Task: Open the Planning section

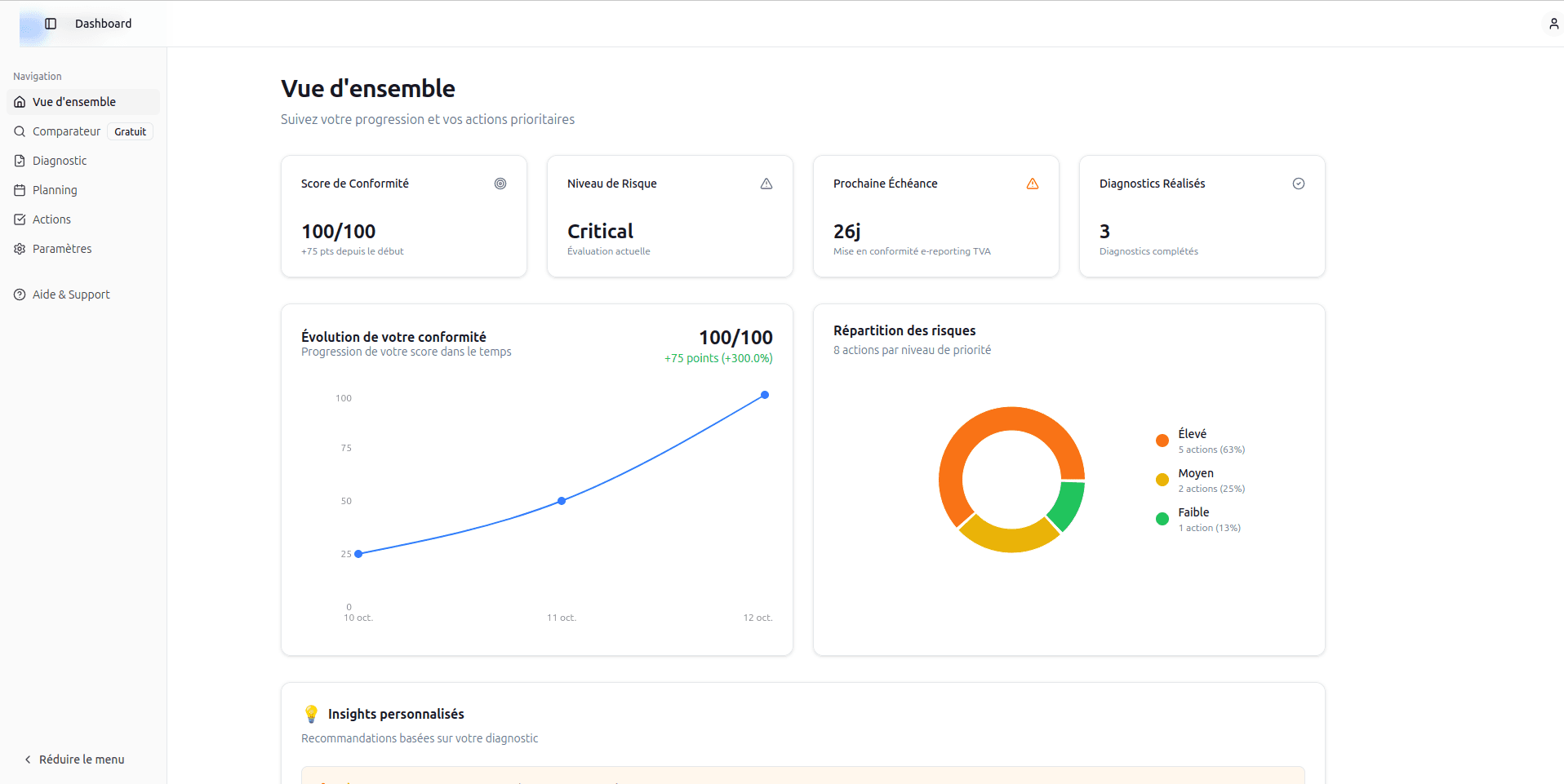Action: point(55,190)
